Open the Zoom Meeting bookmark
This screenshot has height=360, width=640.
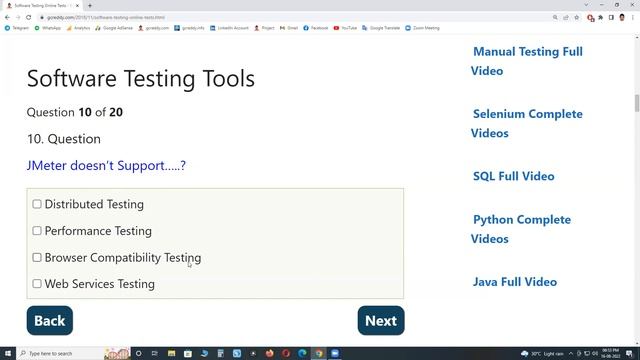click(422, 28)
